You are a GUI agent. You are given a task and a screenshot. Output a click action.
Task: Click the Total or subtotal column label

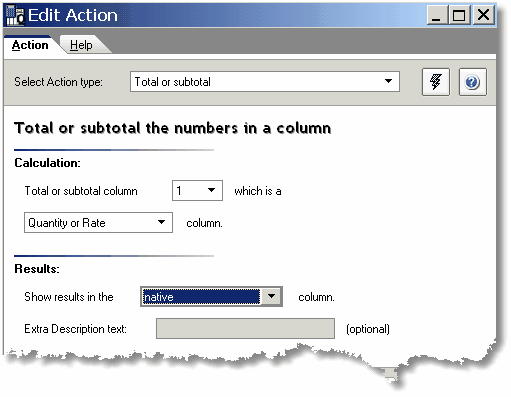[81, 191]
